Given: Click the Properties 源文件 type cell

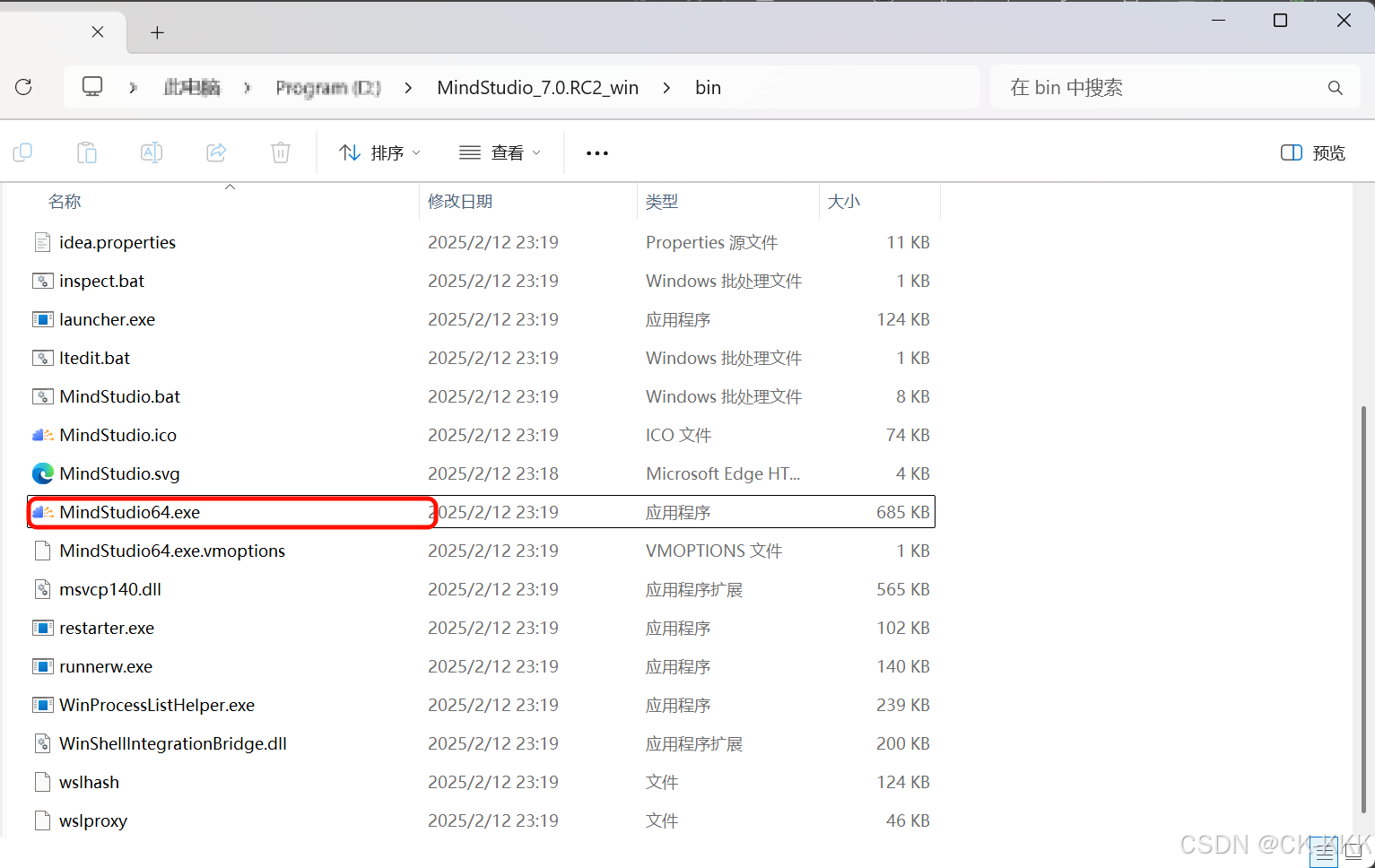Looking at the screenshot, I should (712, 242).
